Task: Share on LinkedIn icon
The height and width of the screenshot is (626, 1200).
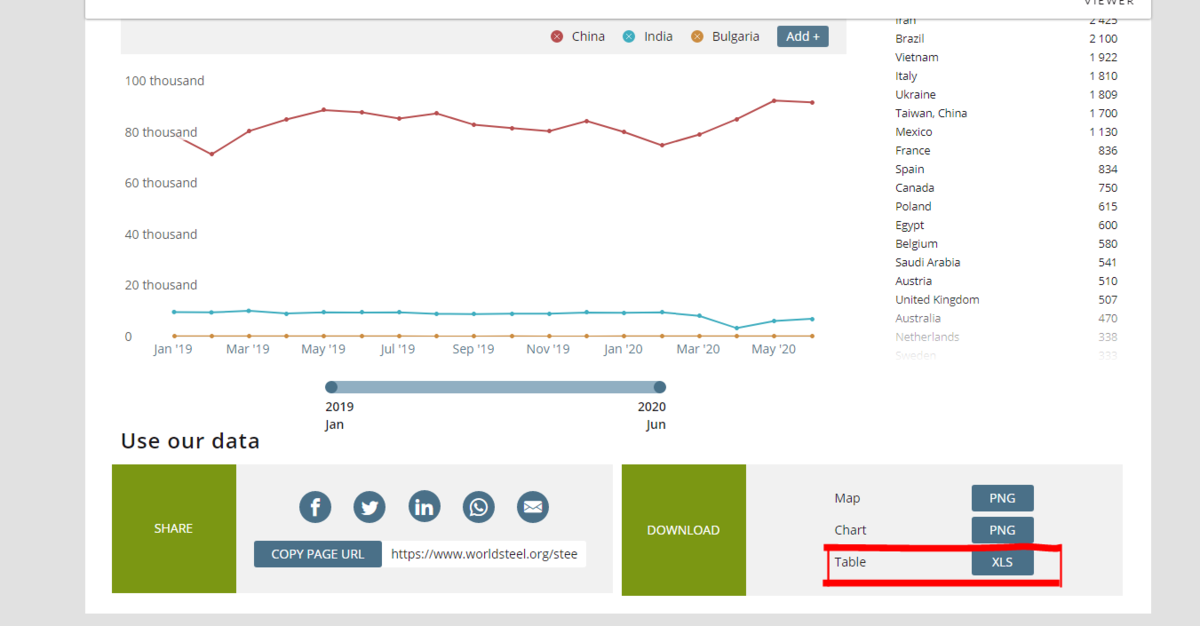Action: coord(424,507)
